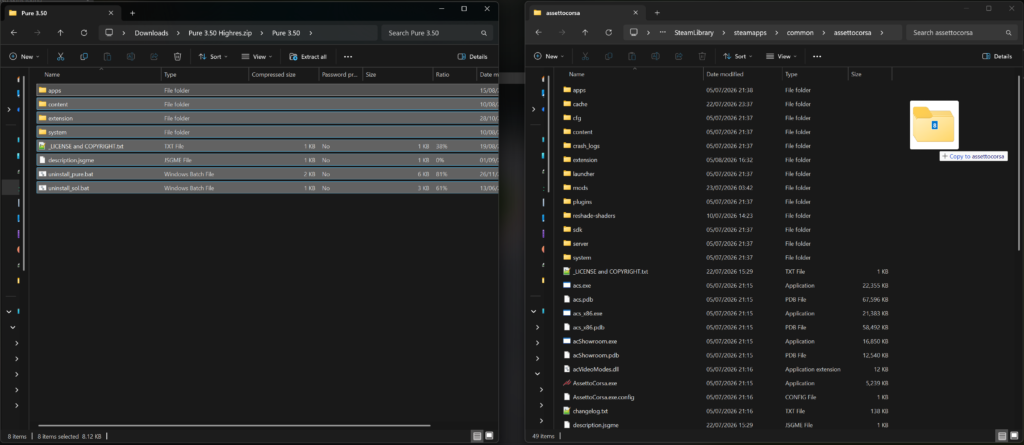Open View dropdown in assettocorsa window
The height and width of the screenshot is (445, 1024).
[x=782, y=57]
